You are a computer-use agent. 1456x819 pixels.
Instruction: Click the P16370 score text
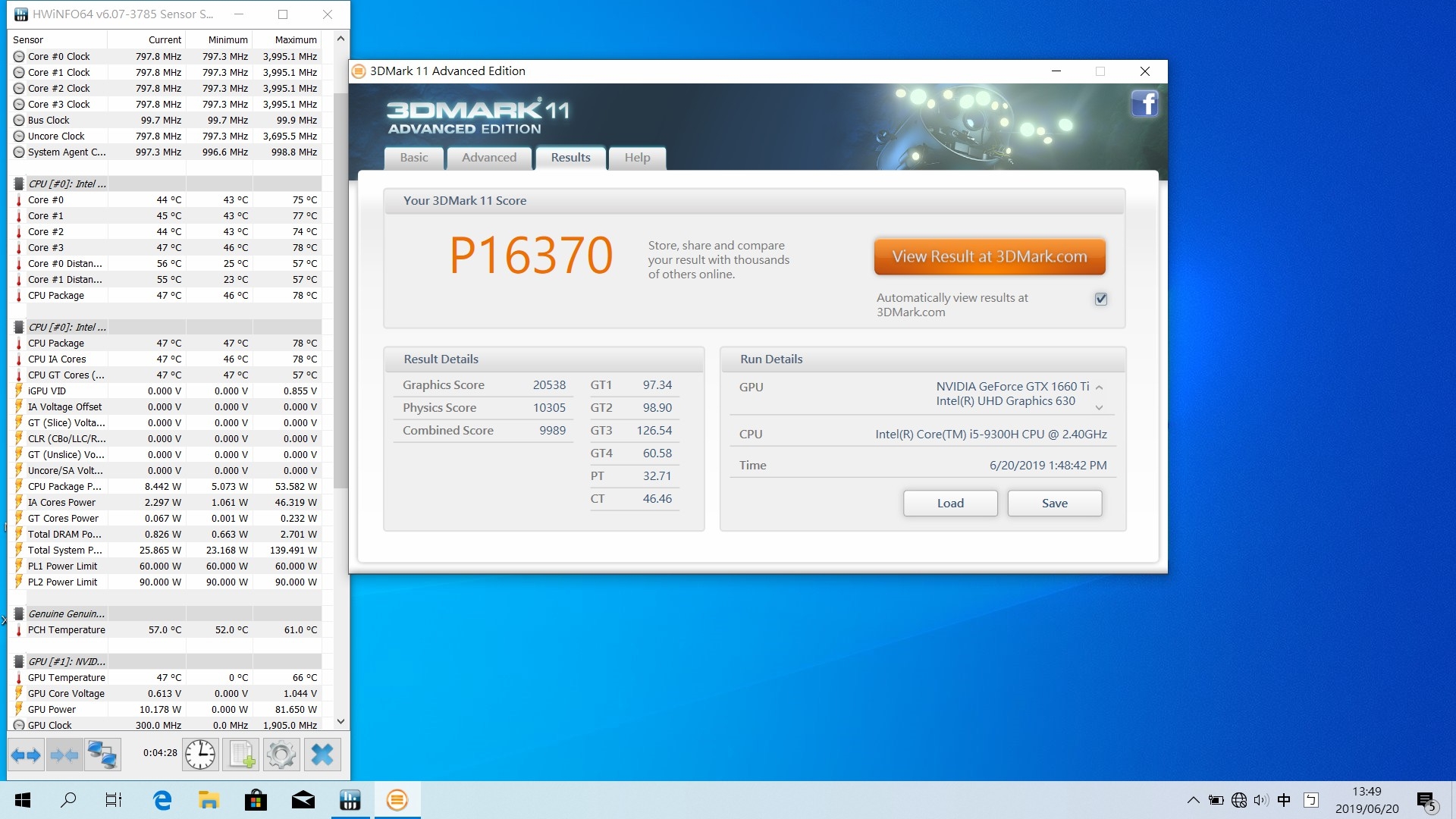(x=531, y=256)
